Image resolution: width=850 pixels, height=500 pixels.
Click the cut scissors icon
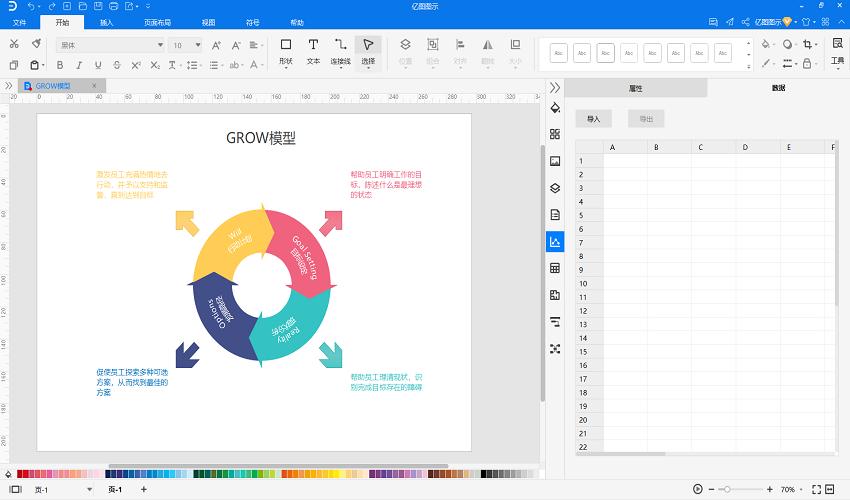(14, 44)
